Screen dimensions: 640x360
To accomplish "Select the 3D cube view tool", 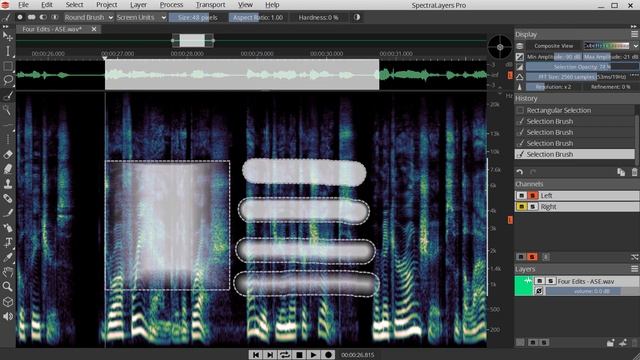I will tap(8, 302).
